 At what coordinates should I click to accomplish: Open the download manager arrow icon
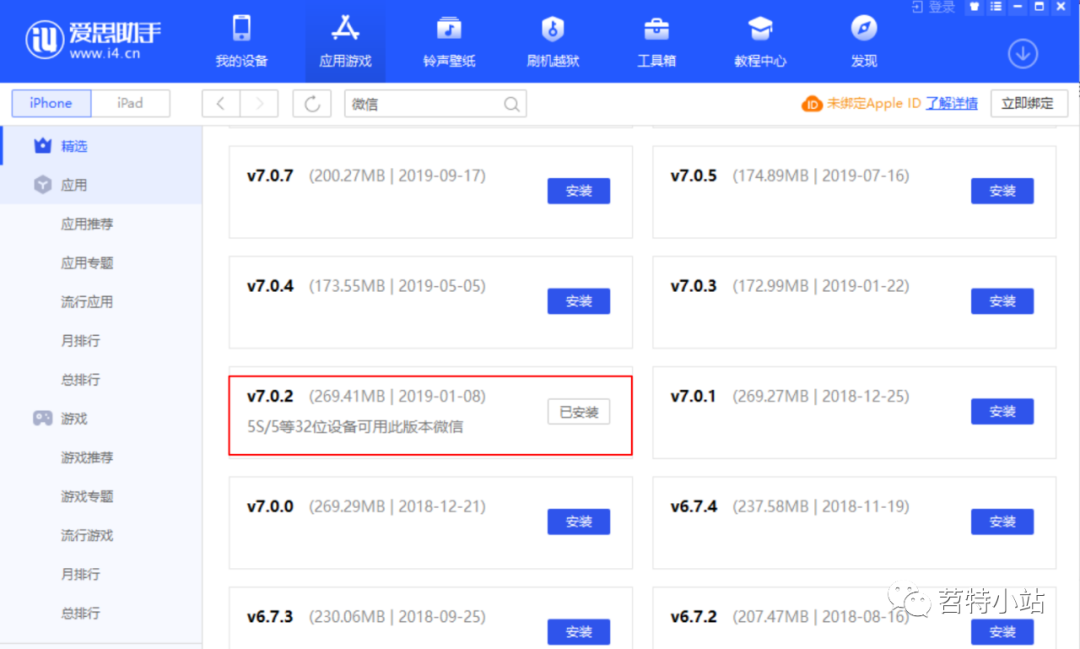(1023, 54)
